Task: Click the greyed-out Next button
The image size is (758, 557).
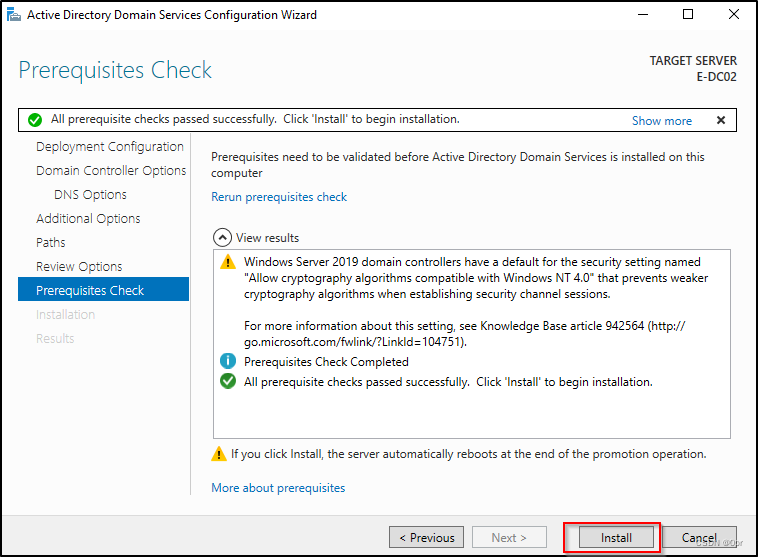Action: pos(509,537)
